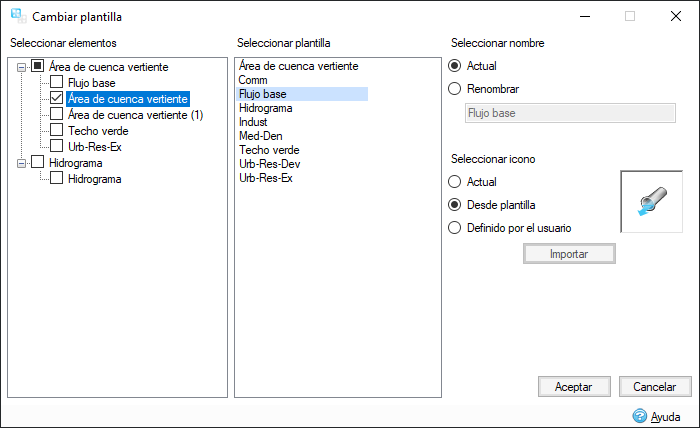
Task: Click the pipe template icon preview
Action: tap(651, 202)
